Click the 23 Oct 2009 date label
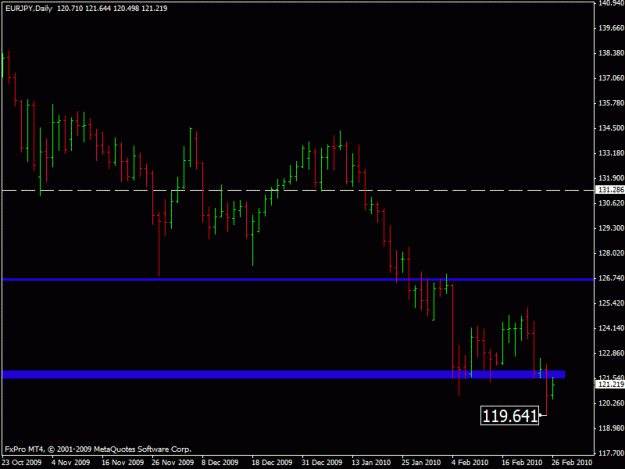This screenshot has height=469, width=625. pyautogui.click(x=22, y=462)
